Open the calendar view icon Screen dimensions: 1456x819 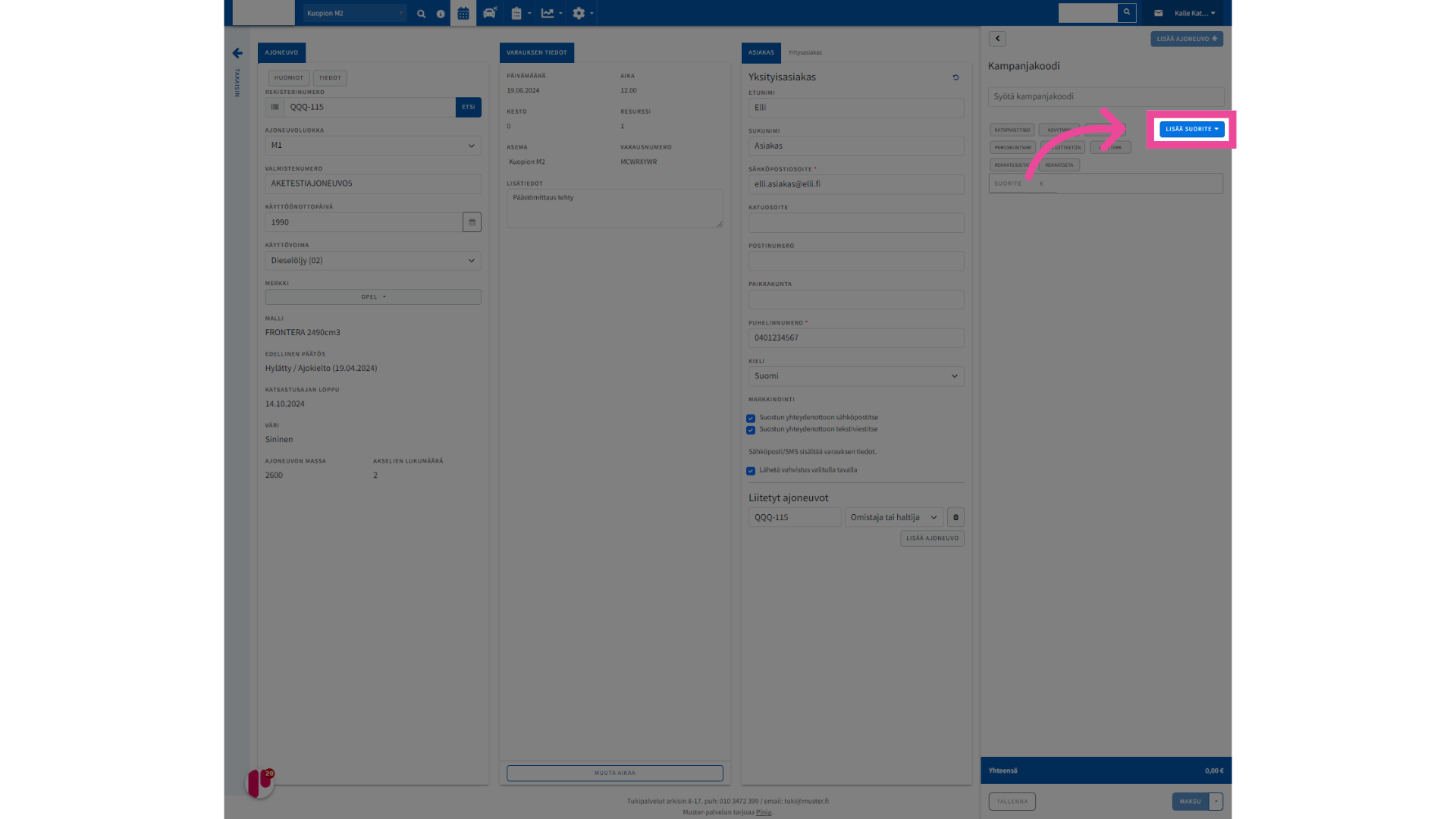tap(463, 13)
